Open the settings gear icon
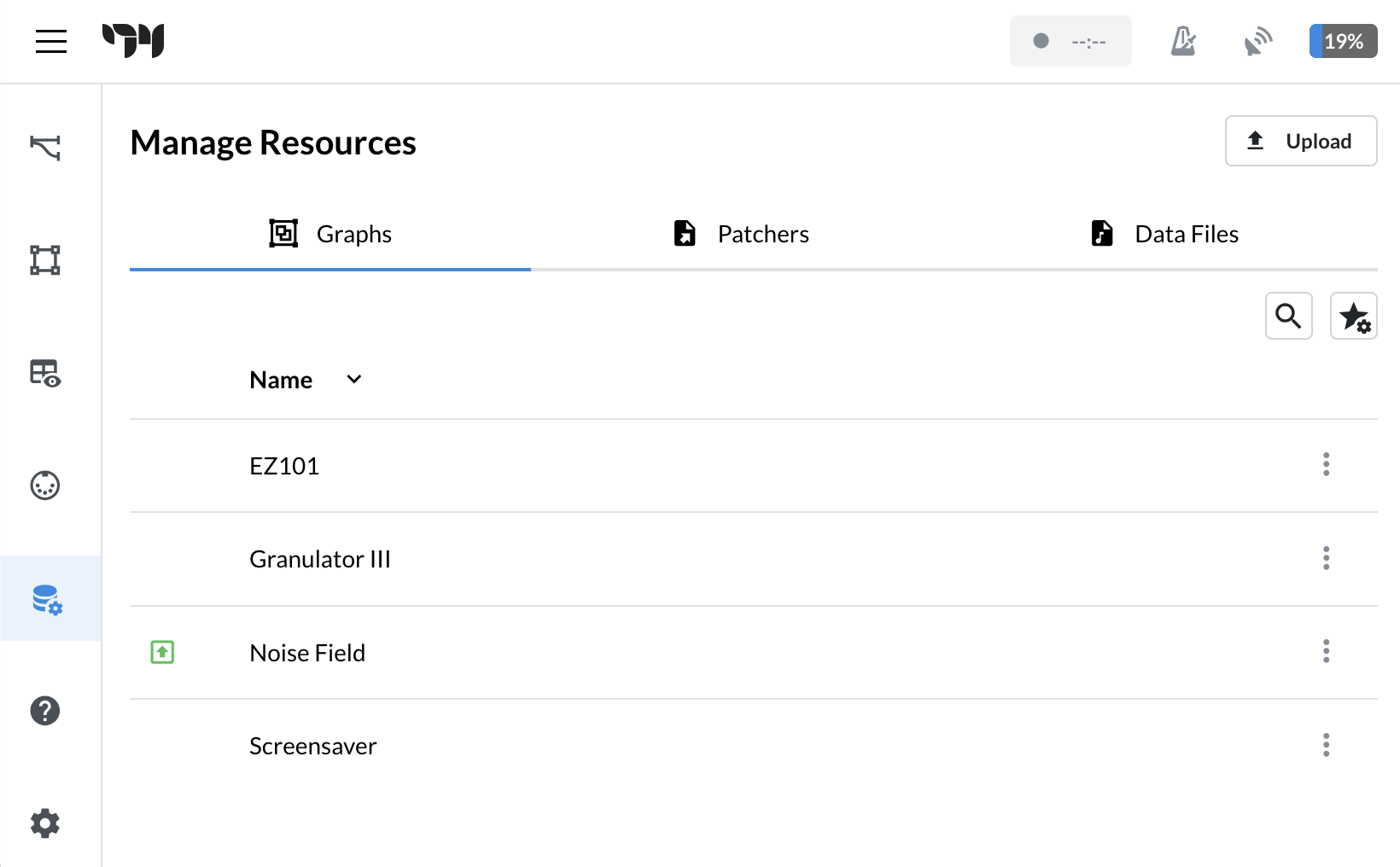The image size is (1400, 867). pyautogui.click(x=45, y=823)
